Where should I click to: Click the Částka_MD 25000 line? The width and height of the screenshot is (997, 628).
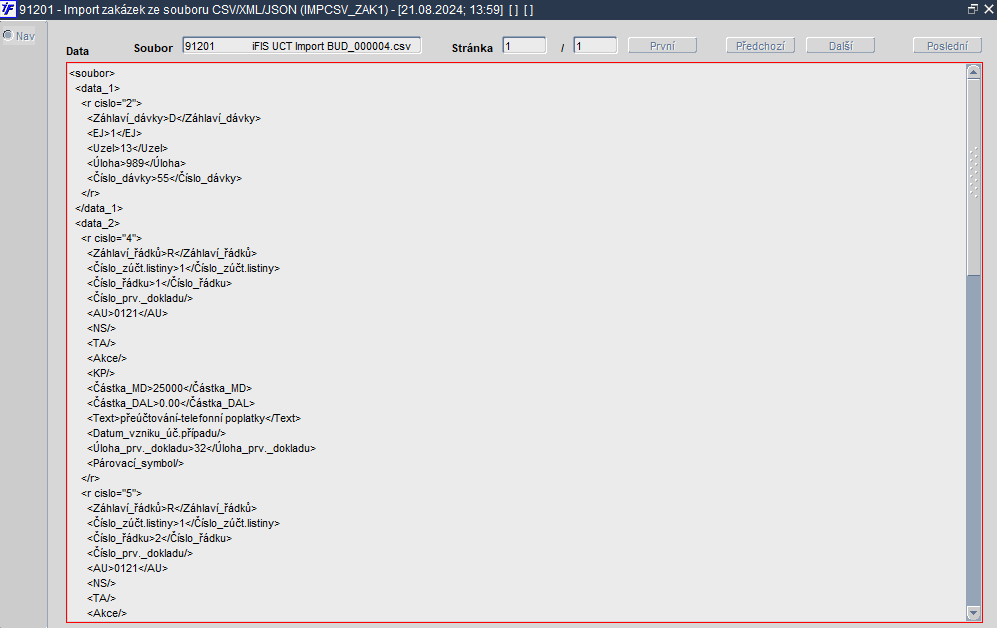169,388
